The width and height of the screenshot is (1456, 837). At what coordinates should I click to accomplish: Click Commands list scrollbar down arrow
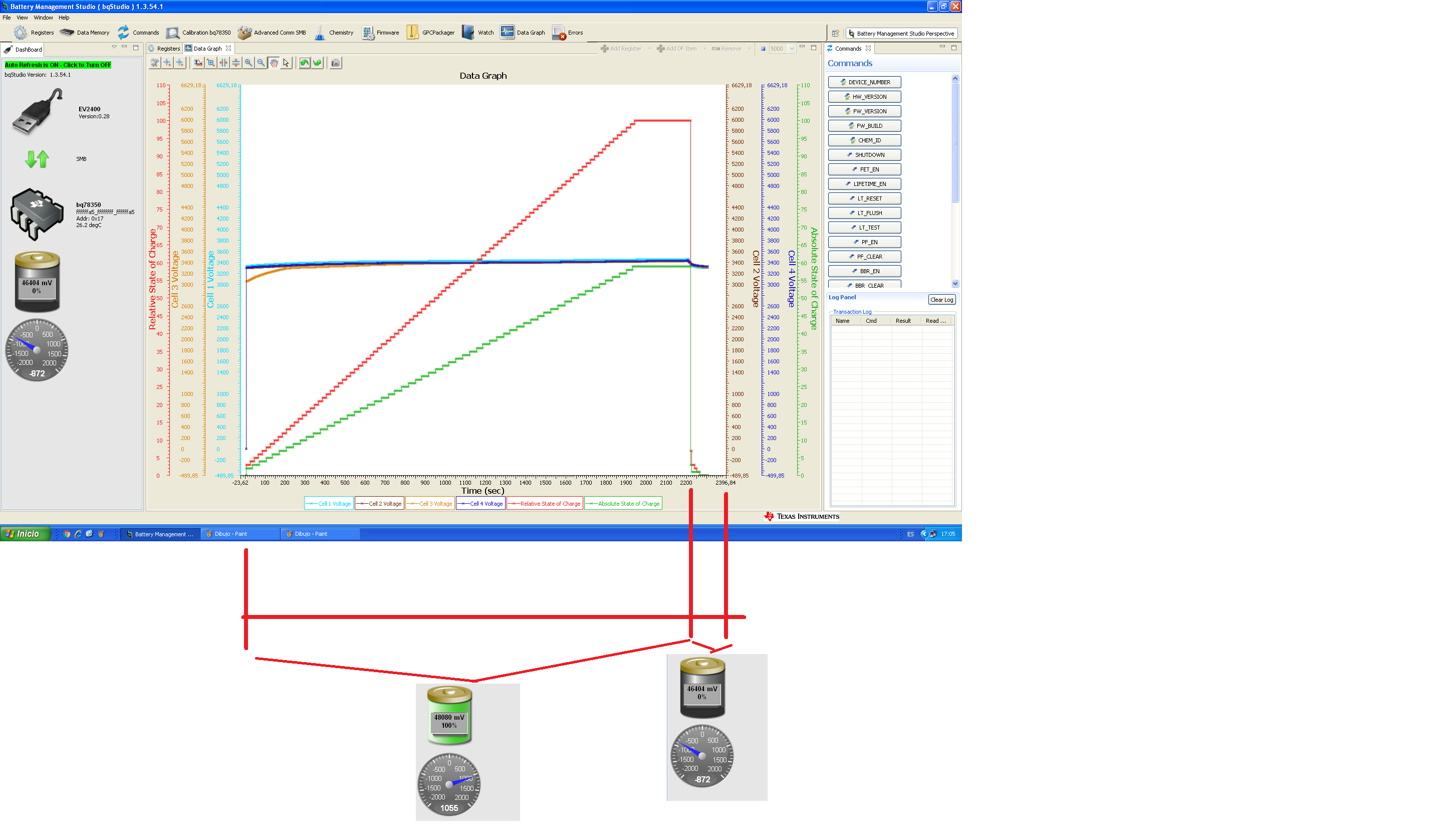(955, 283)
